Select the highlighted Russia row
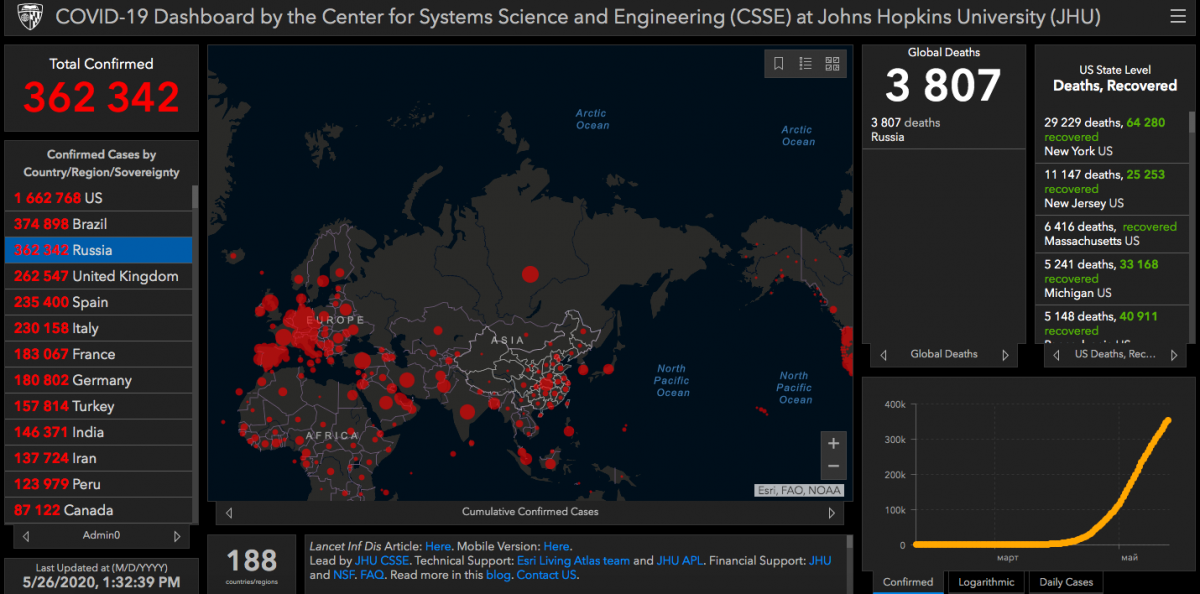The image size is (1200, 594). 98,250
